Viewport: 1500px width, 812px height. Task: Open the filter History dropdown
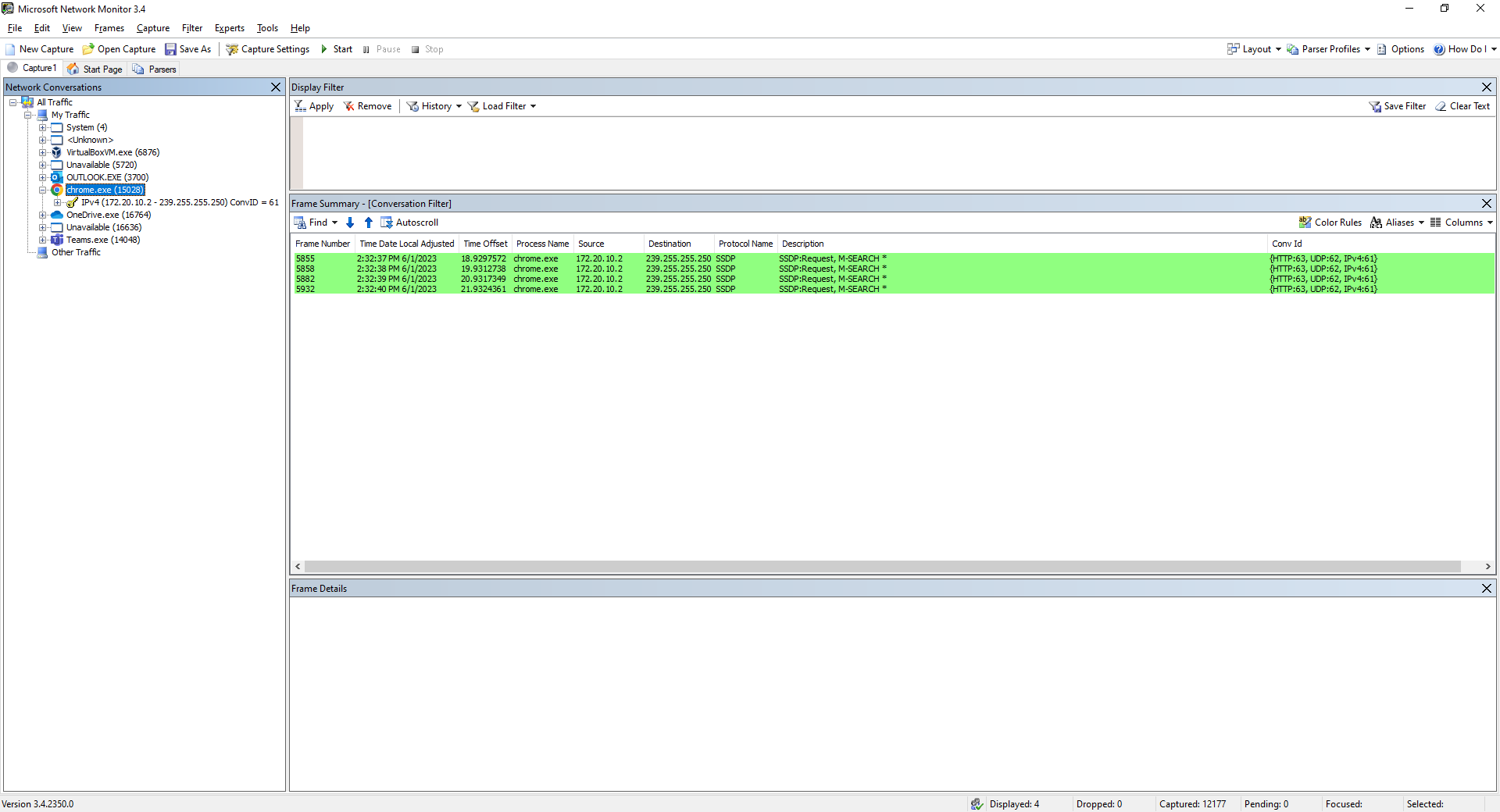(434, 105)
